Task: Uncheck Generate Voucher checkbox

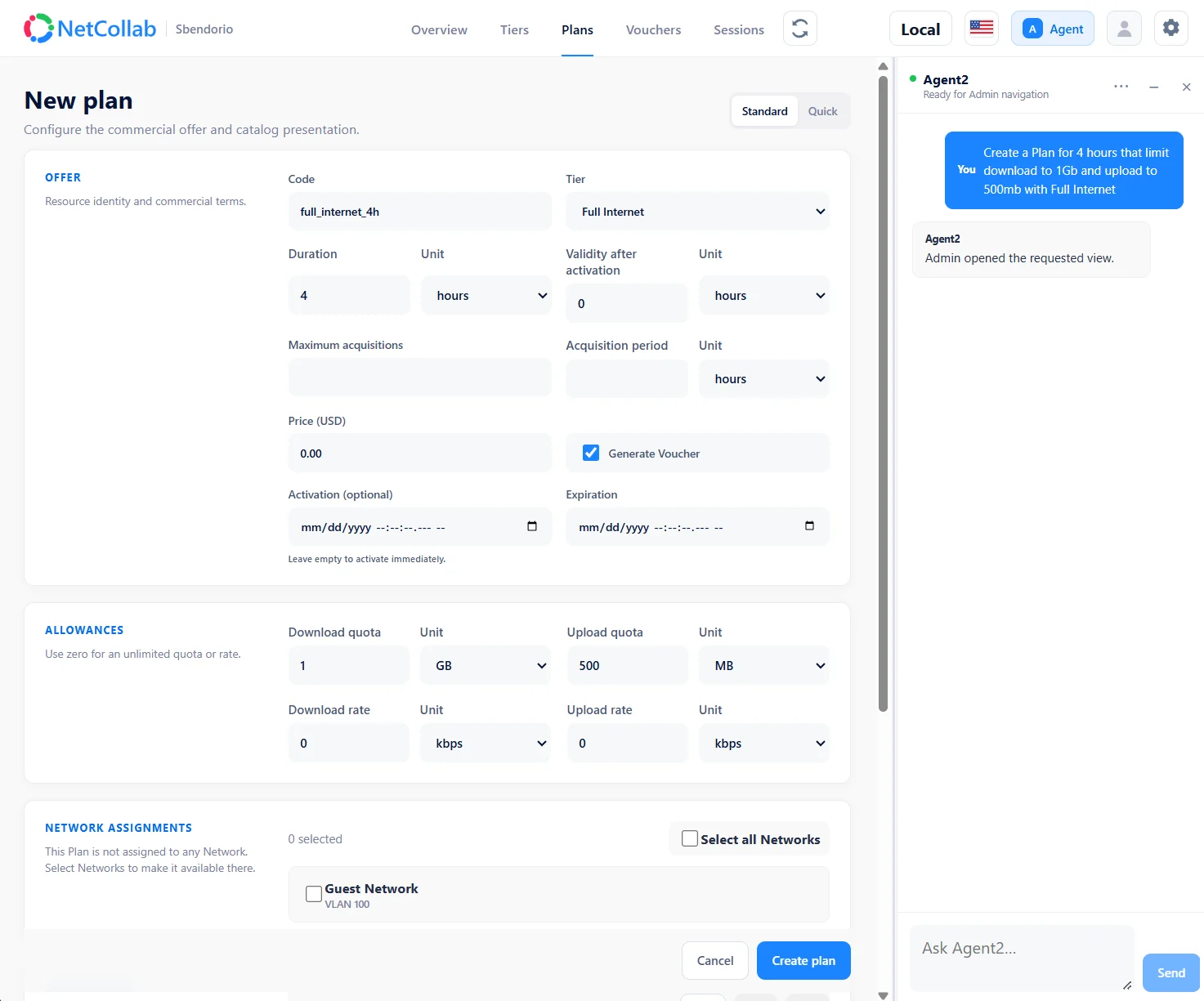Action: 591,453
